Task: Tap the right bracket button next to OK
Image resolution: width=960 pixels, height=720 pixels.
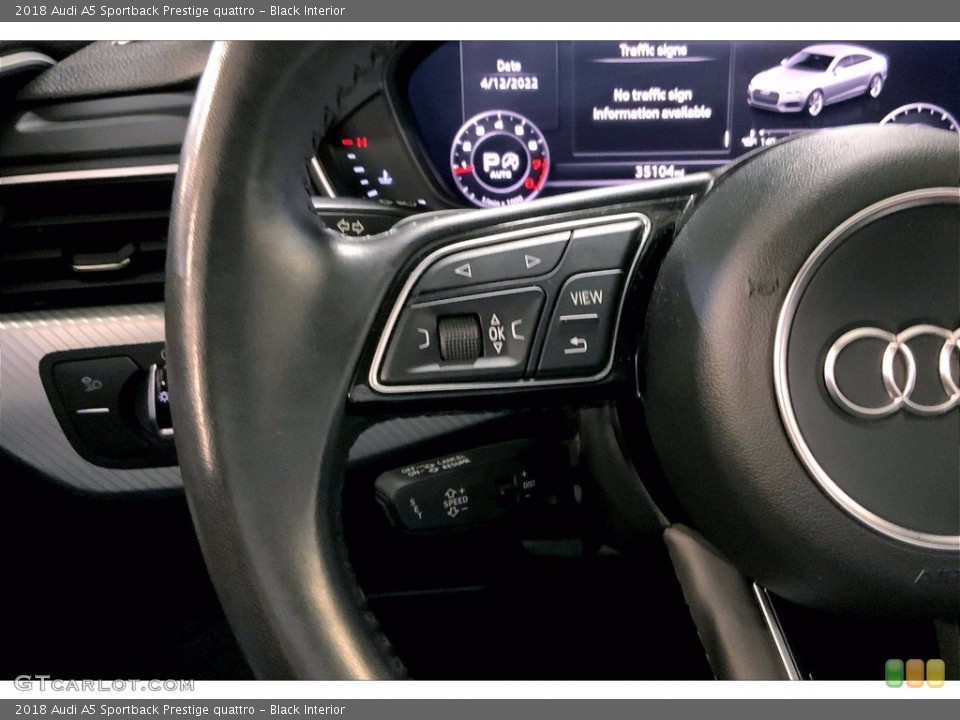Action: 517,330
